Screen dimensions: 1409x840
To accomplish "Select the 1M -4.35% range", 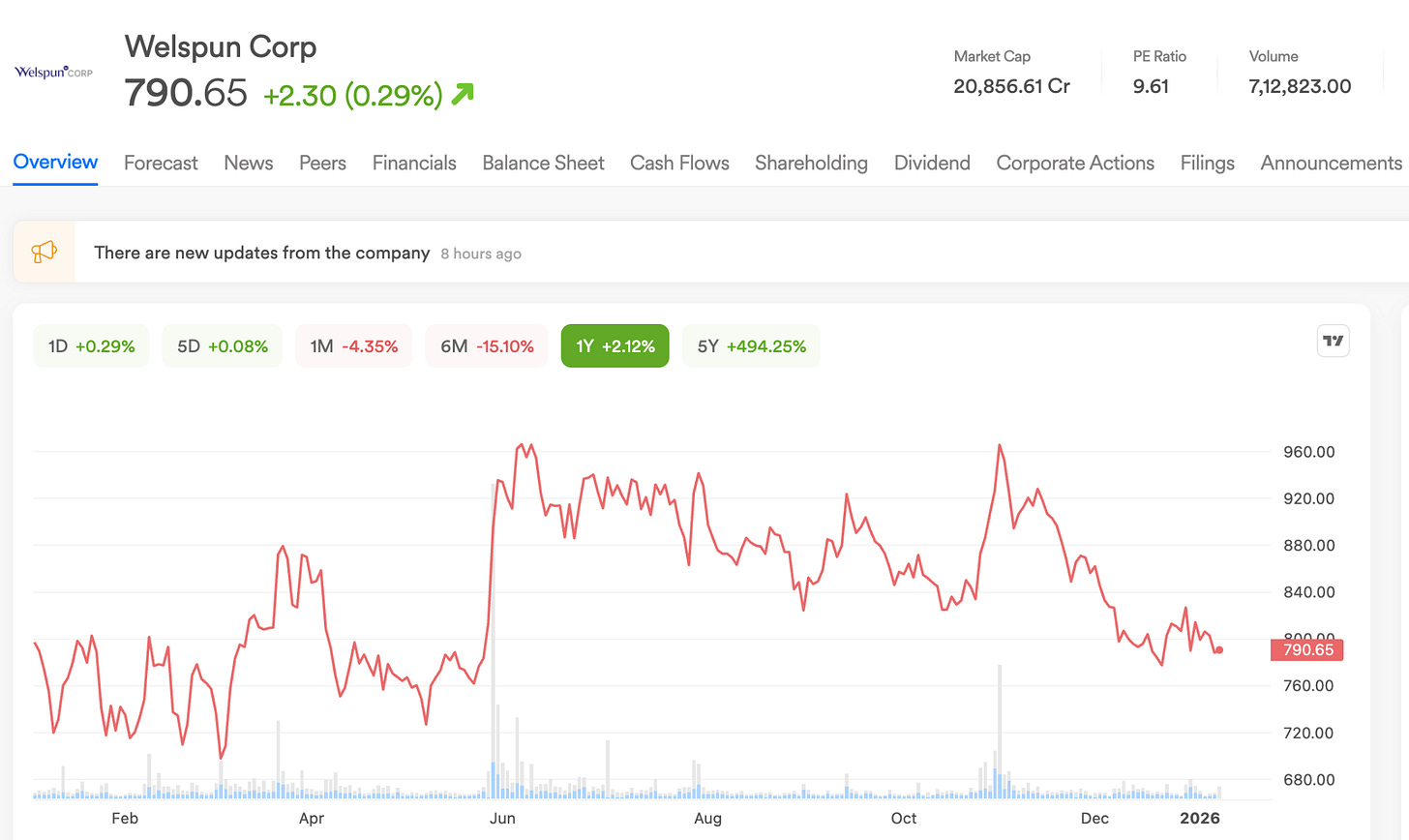I will tap(353, 345).
